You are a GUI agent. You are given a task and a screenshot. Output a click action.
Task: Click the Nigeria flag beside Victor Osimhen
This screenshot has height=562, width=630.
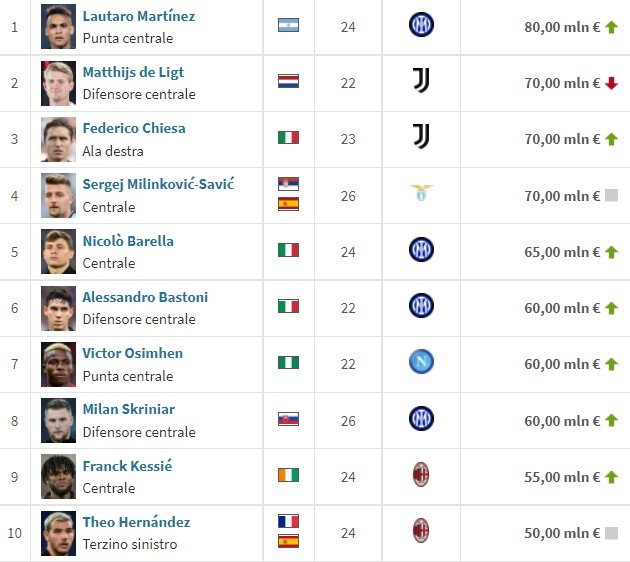click(288, 362)
